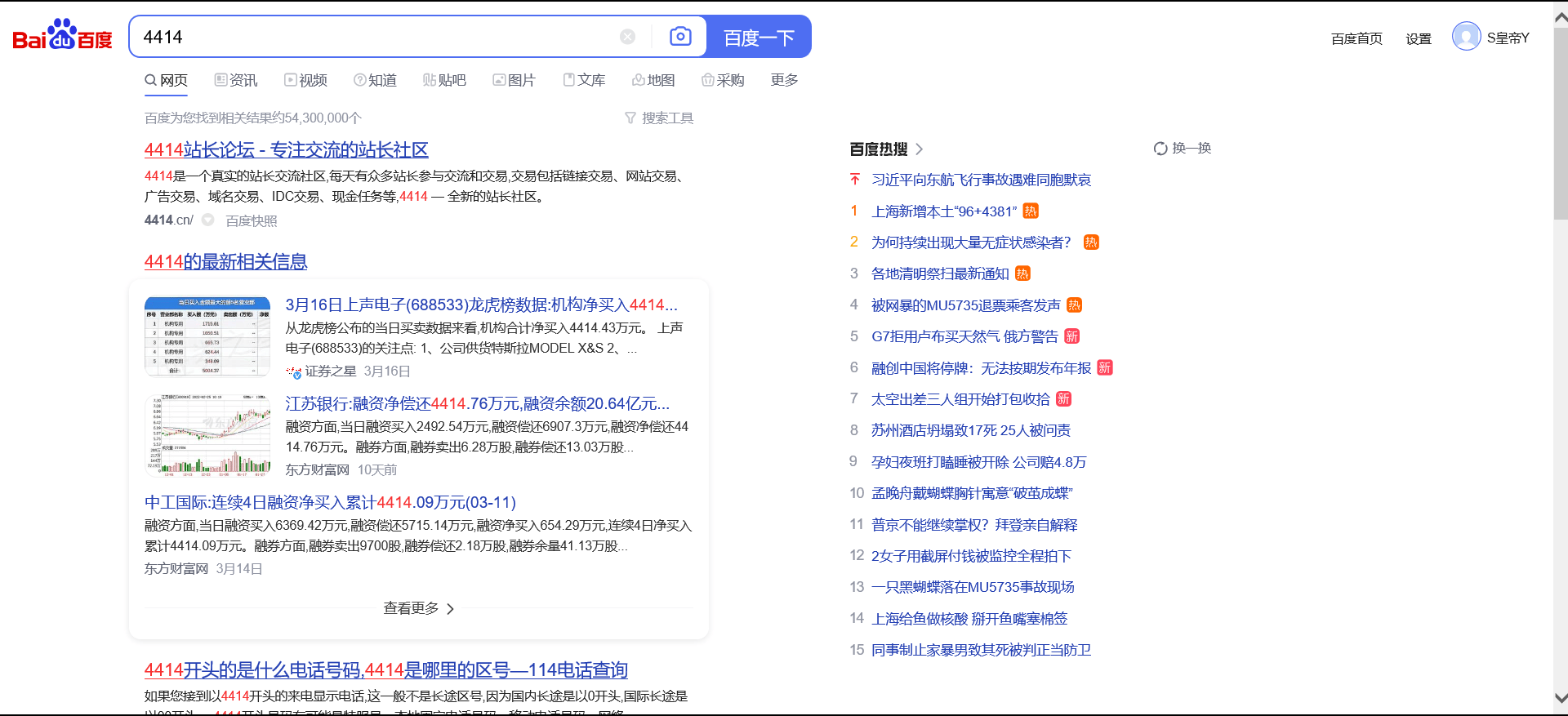Open 4414开头的是什么电话号码 result
Screen dimensions: 1568x716
pyautogui.click(x=386, y=670)
